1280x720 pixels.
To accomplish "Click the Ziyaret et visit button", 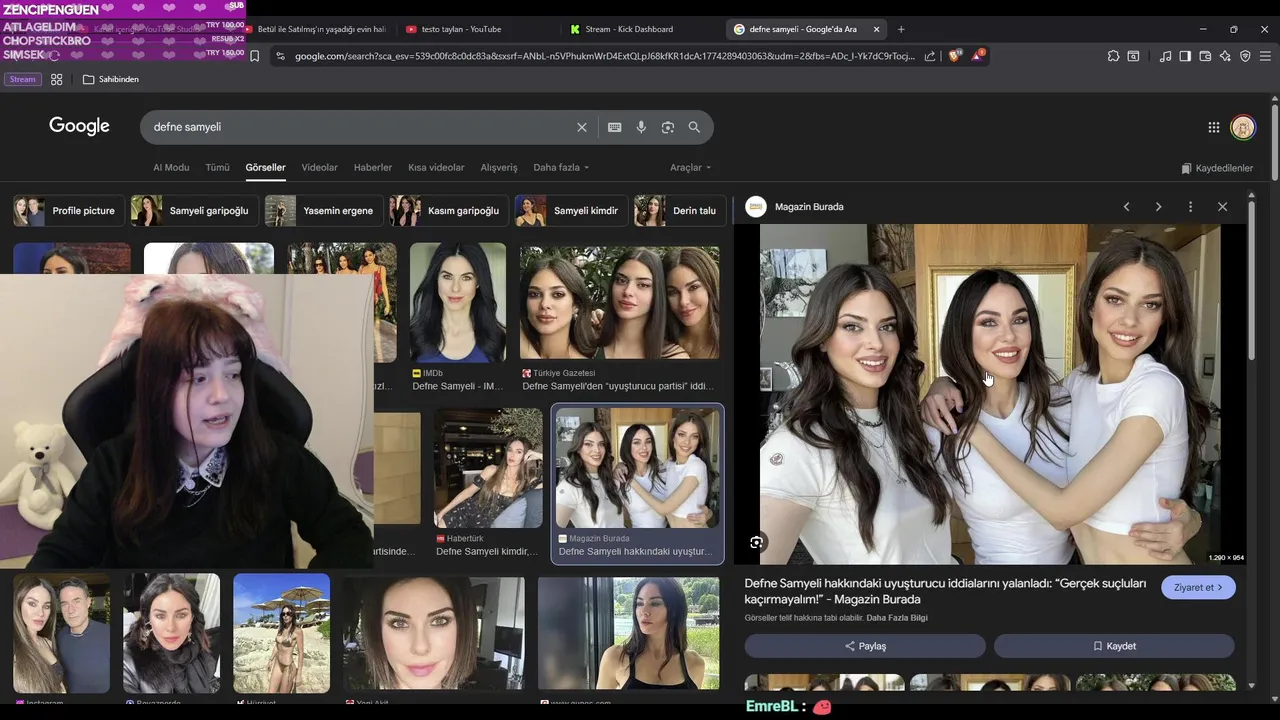I will (x=1198, y=587).
